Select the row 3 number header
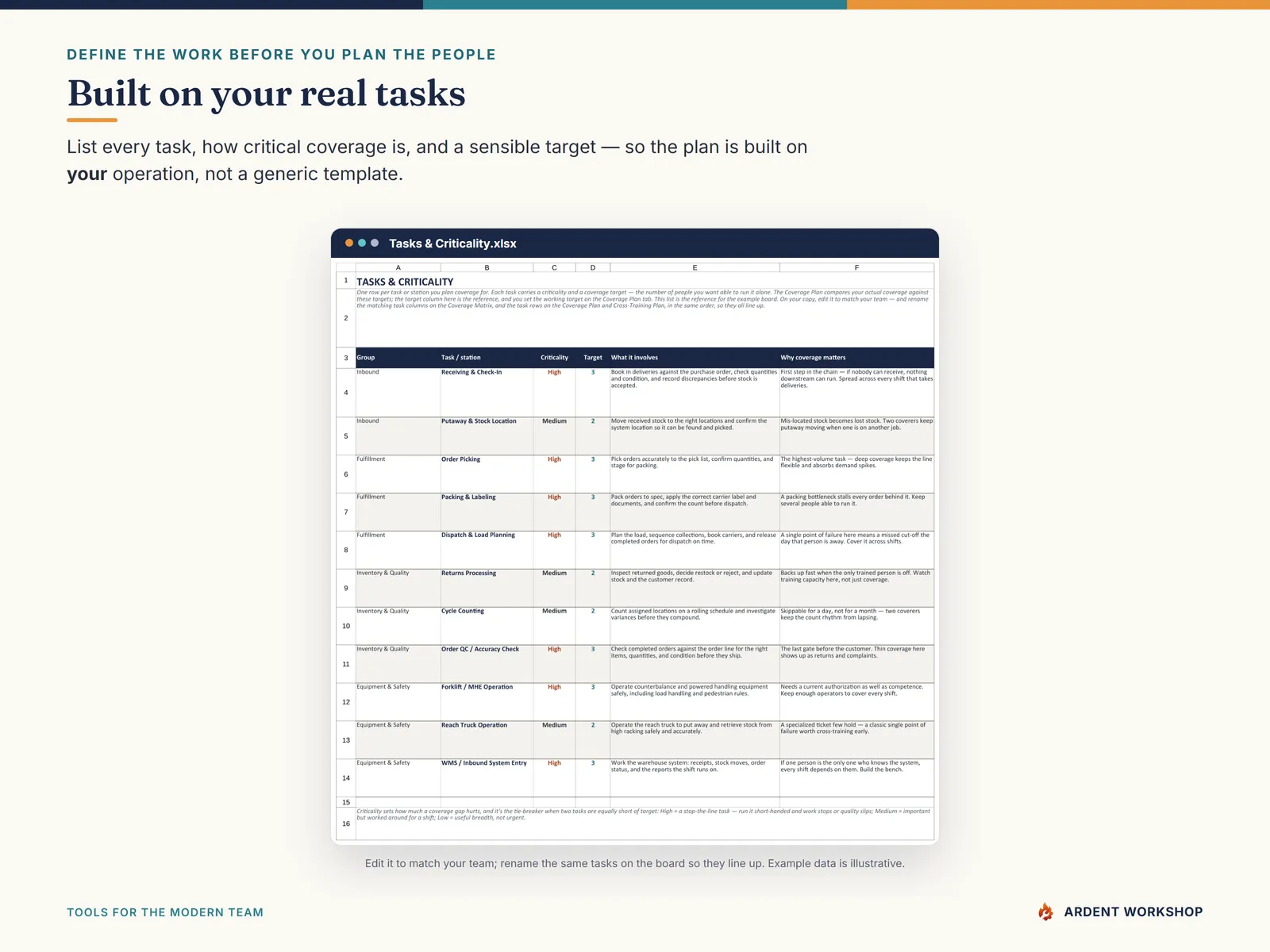This screenshot has width=1270, height=952. (x=346, y=358)
